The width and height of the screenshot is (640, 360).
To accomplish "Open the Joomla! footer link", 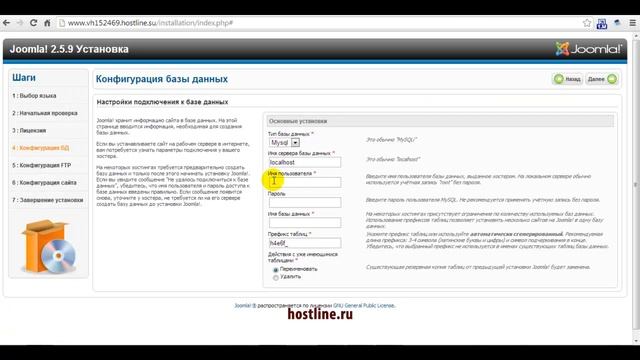I will 245,305.
